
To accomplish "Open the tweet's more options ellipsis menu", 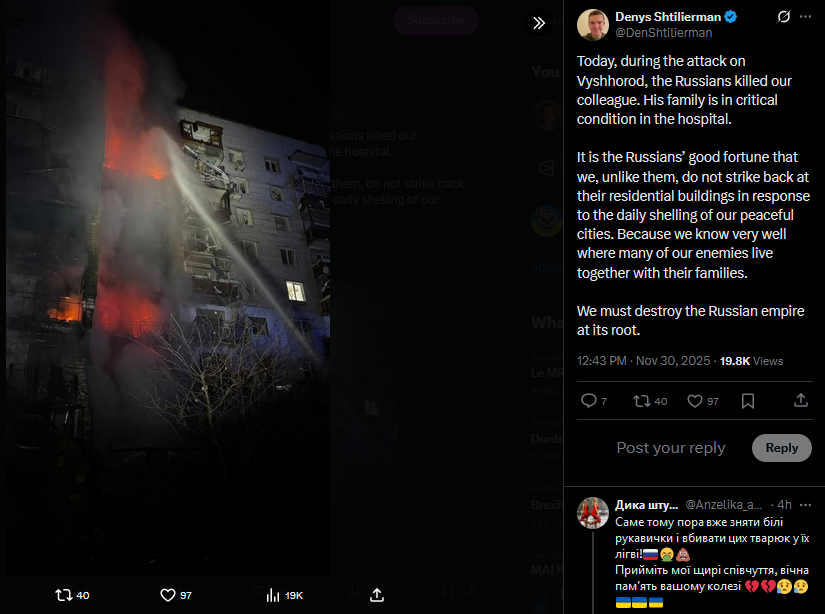I will pos(805,17).
